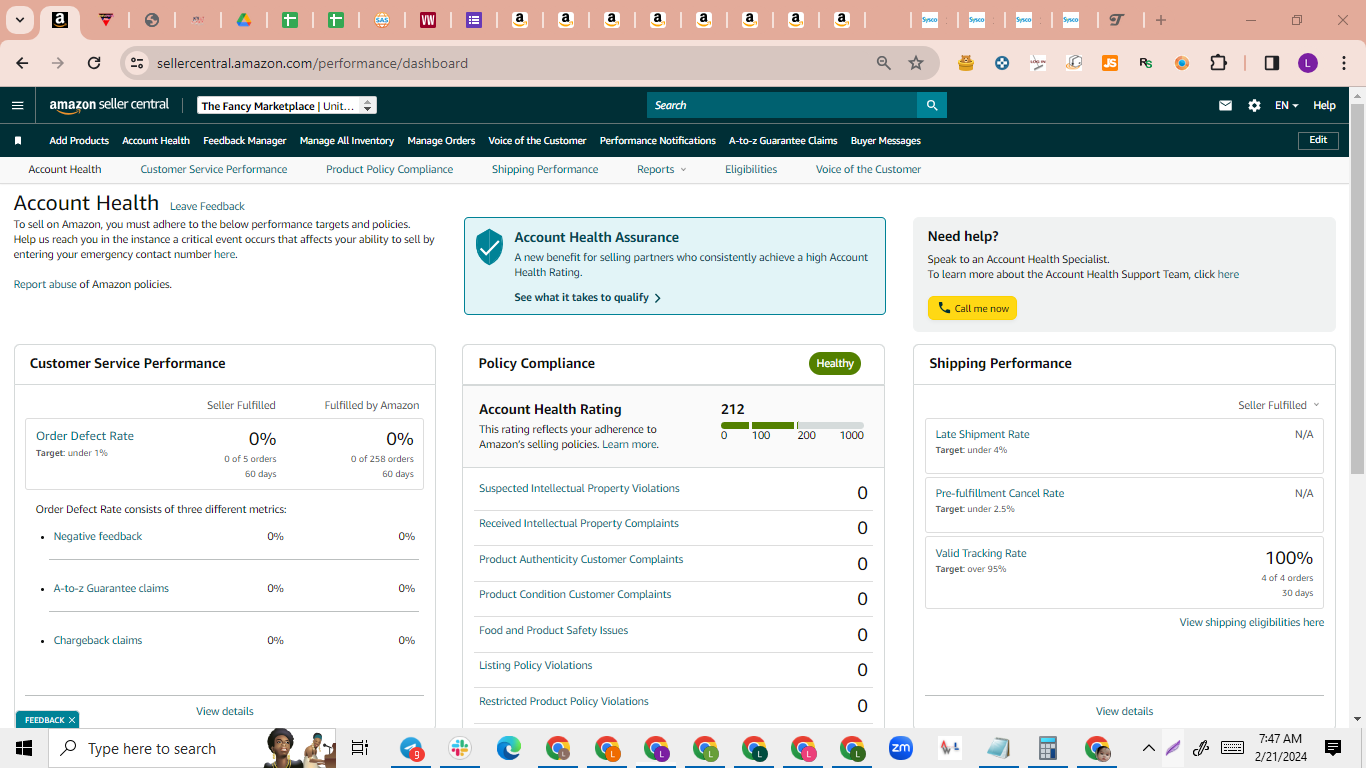The height and width of the screenshot is (768, 1366).
Task: Open Manage All Inventory in the top menu
Action: tap(347, 141)
